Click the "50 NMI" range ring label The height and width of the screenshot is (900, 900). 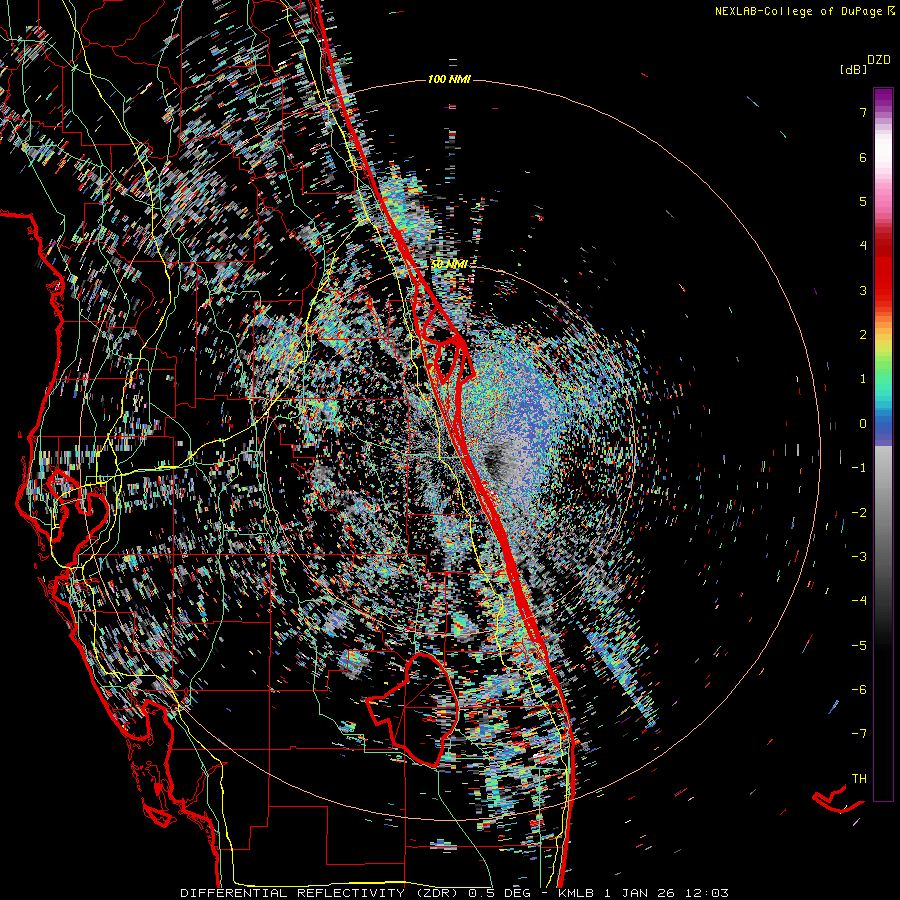[x=449, y=264]
